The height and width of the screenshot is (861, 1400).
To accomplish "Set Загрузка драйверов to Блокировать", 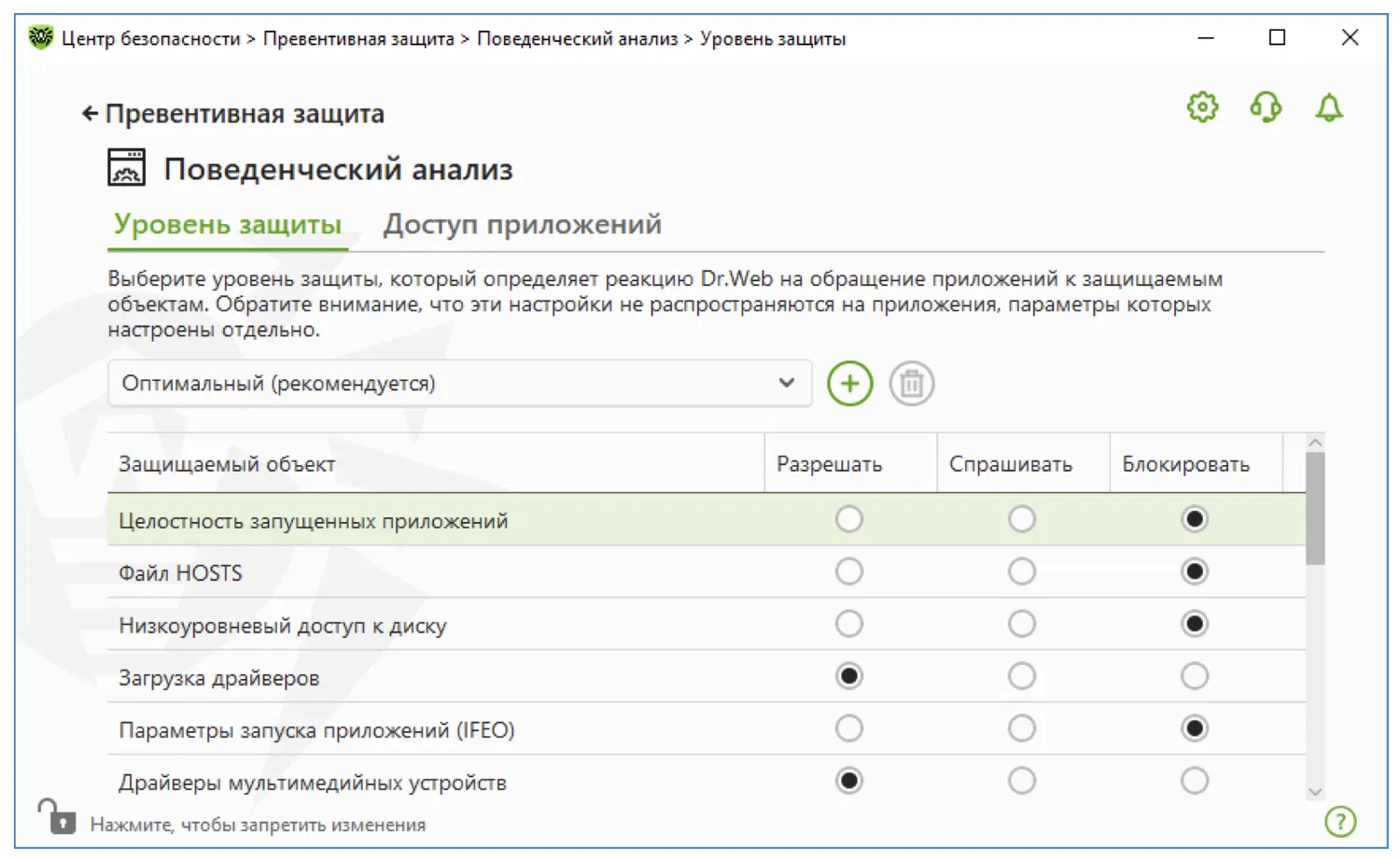I will click(1195, 676).
